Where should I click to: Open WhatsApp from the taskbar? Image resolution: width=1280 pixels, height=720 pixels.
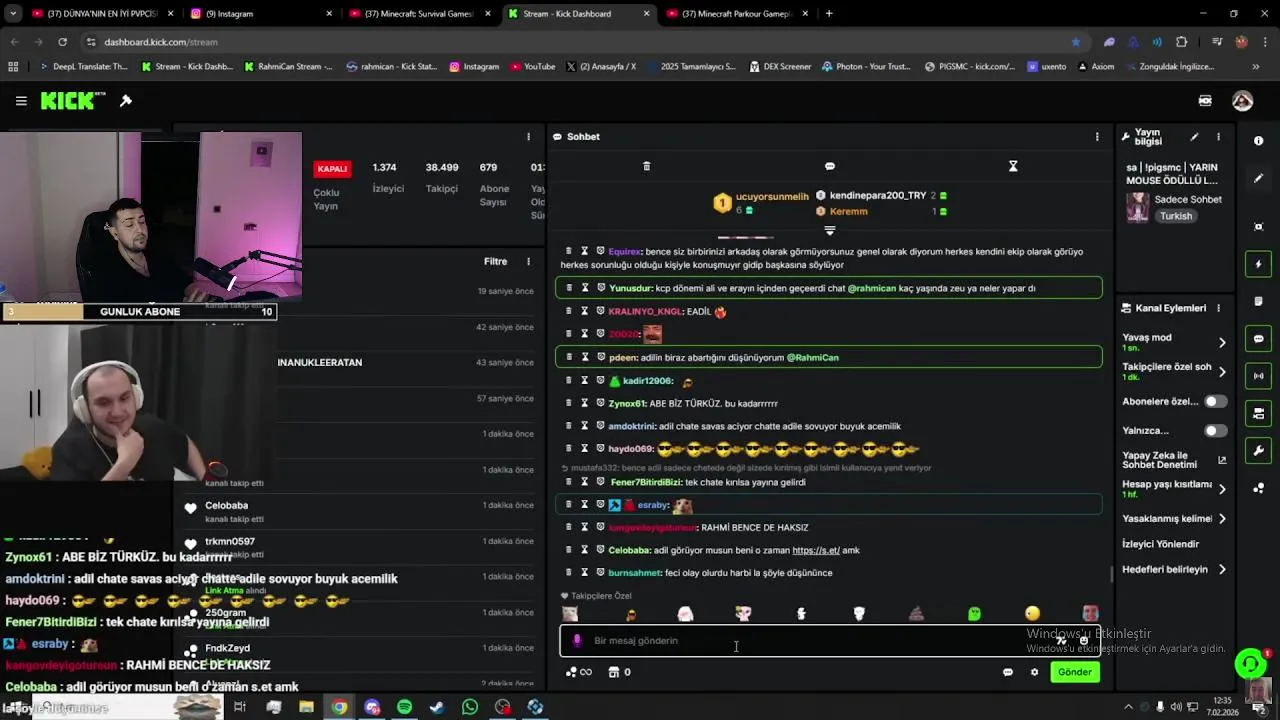(x=470, y=707)
